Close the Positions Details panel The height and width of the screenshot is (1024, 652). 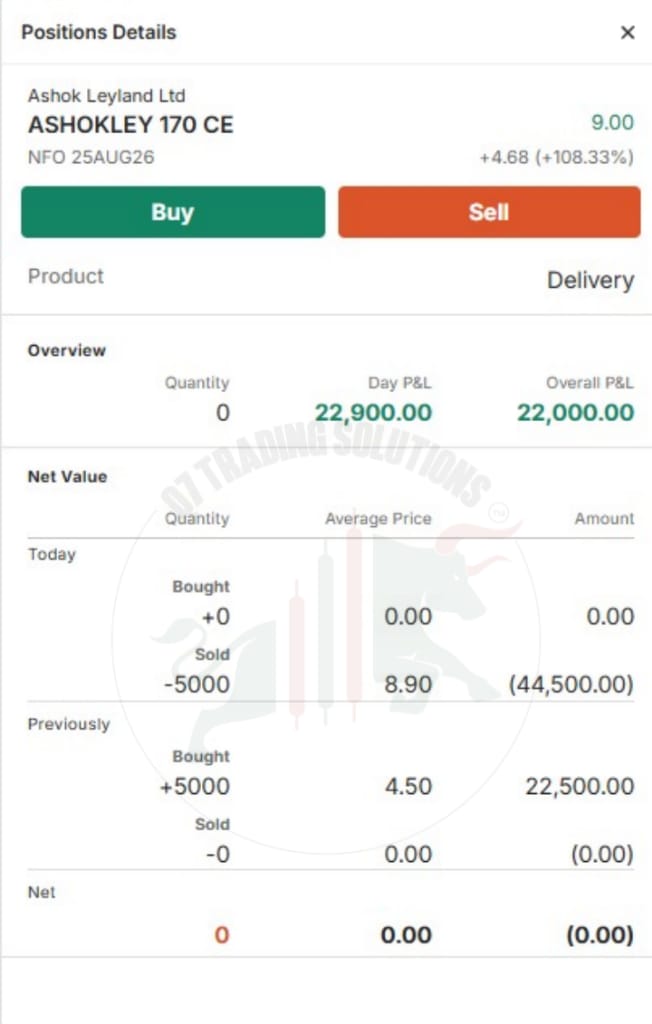pyautogui.click(x=627, y=32)
